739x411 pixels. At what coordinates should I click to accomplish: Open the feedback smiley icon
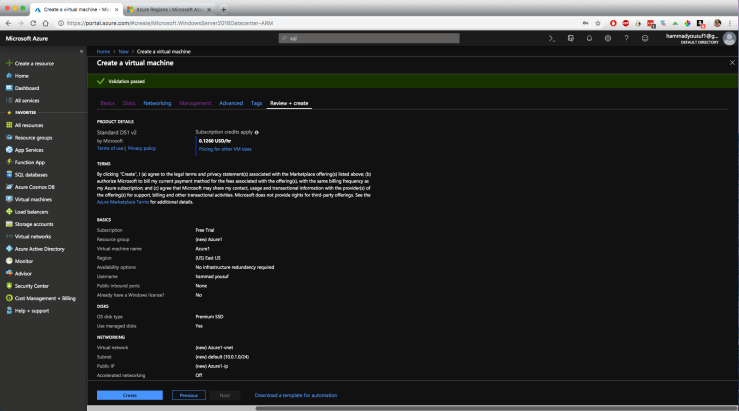[646, 38]
